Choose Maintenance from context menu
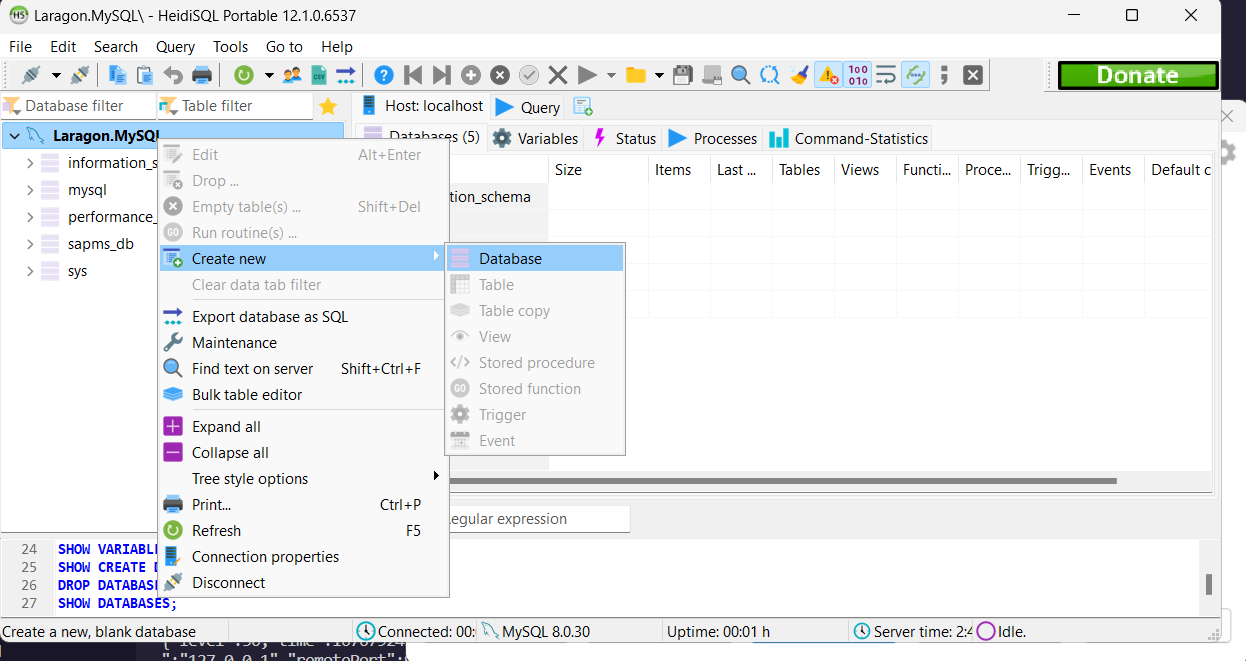 pos(303,343)
